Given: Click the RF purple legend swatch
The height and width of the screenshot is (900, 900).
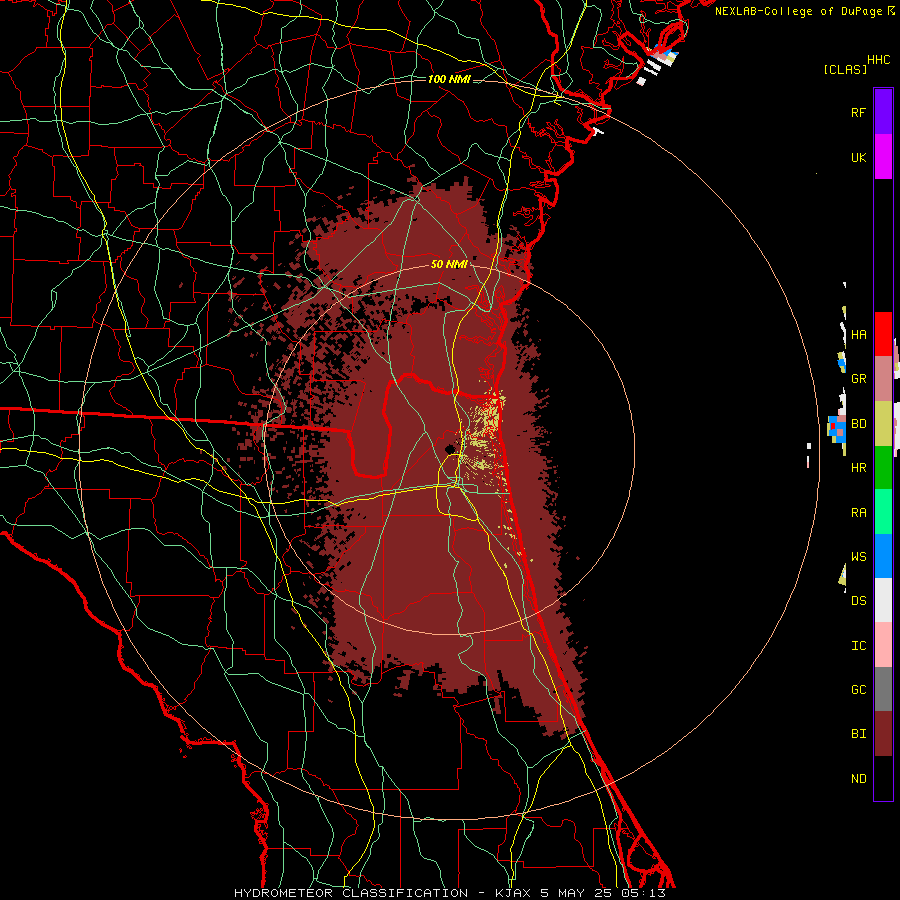Looking at the screenshot, I should (x=883, y=111).
